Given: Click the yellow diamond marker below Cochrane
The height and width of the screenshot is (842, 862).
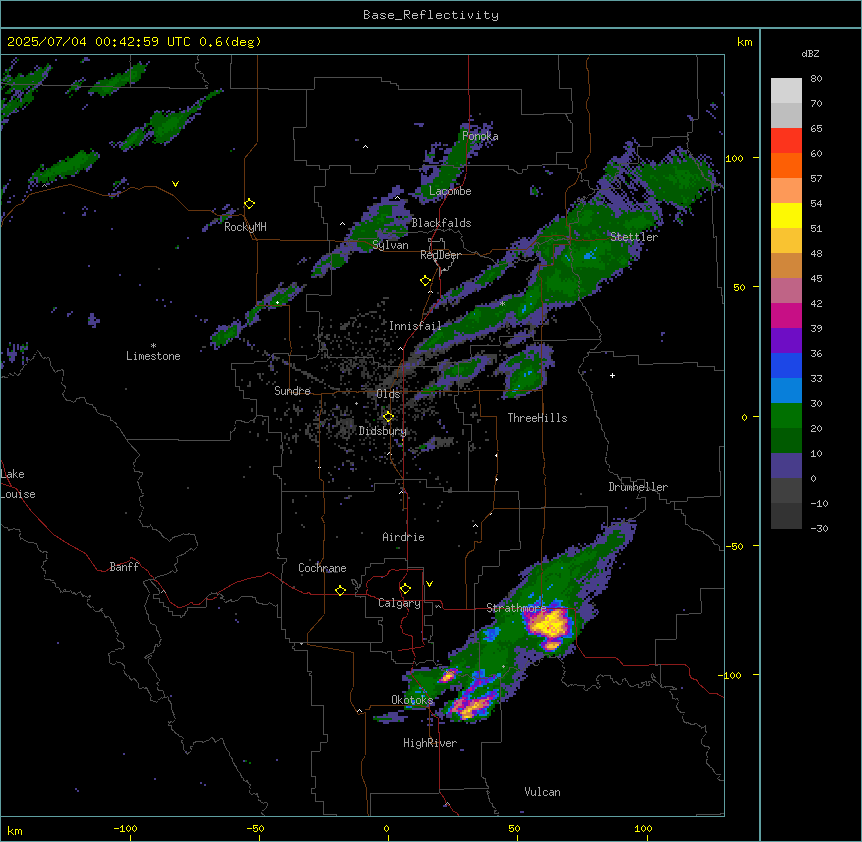Looking at the screenshot, I should click(340, 590).
